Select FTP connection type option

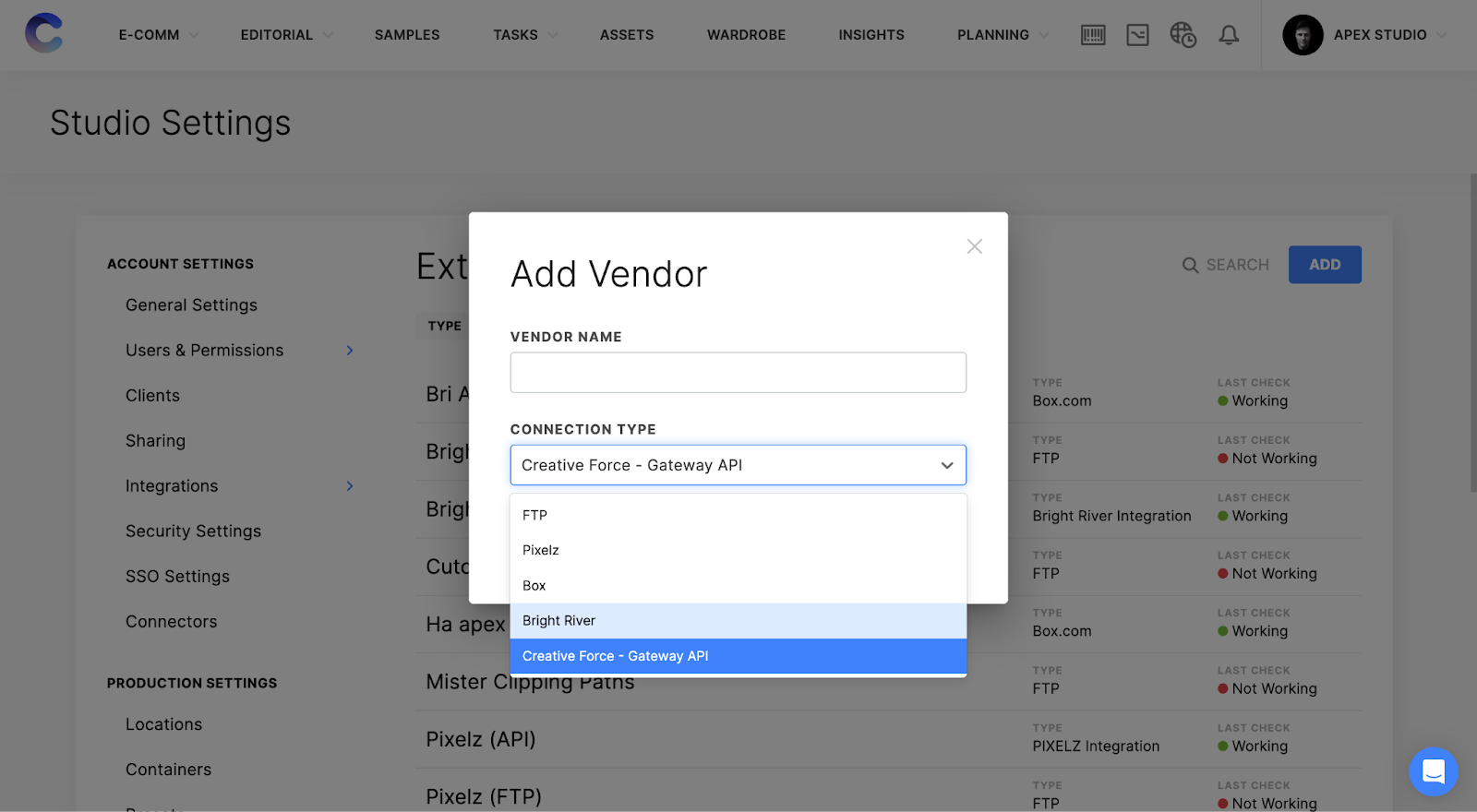point(738,515)
